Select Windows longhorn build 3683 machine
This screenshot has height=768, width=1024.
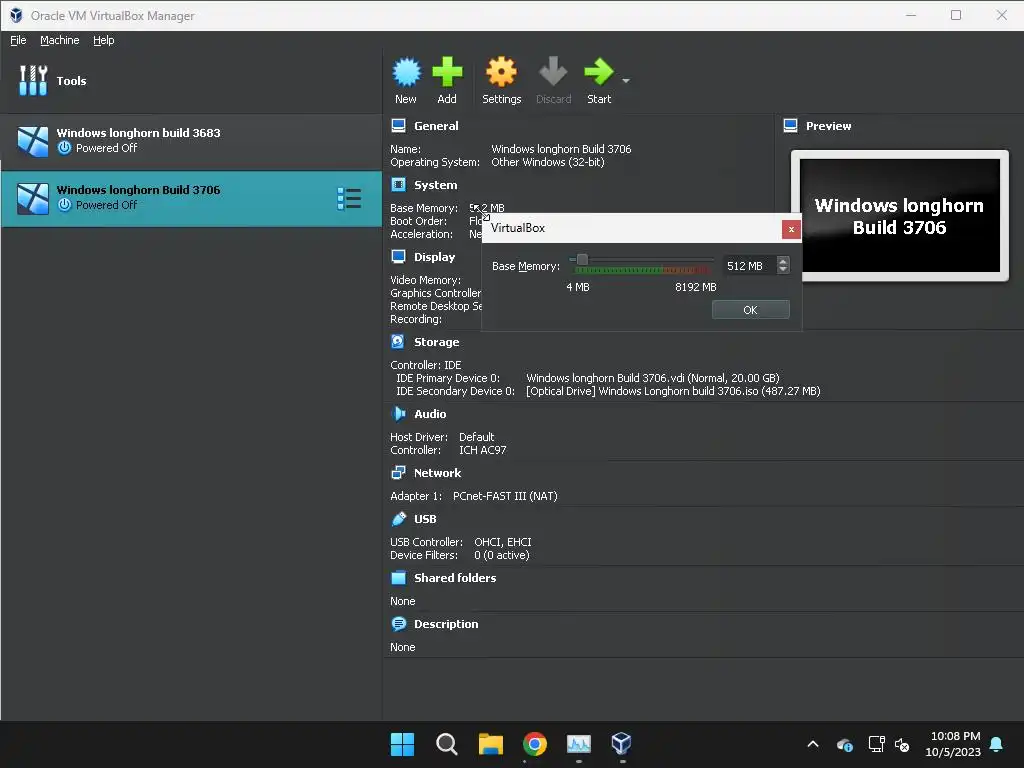tap(191, 141)
